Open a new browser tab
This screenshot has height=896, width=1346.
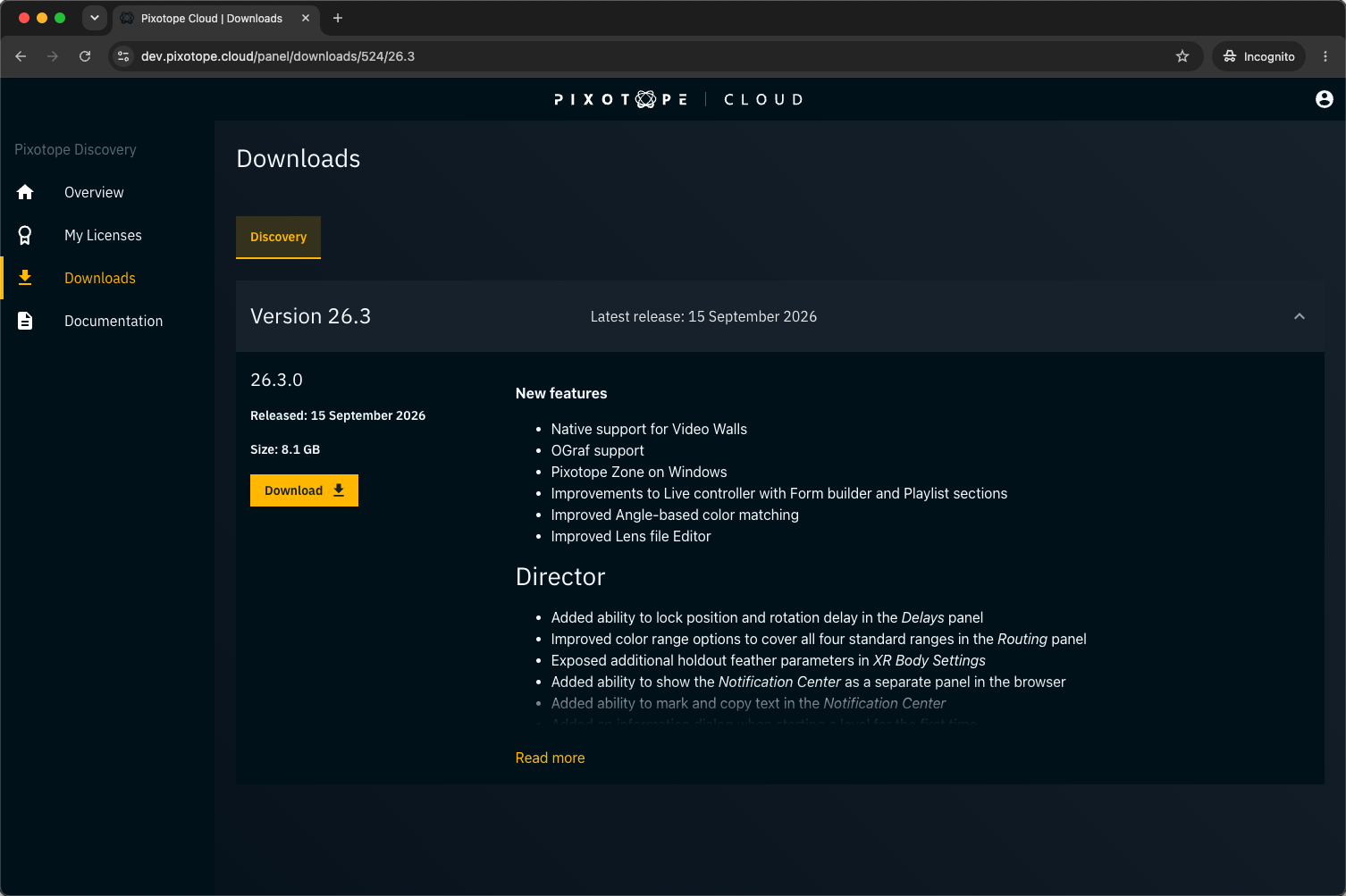click(x=338, y=18)
